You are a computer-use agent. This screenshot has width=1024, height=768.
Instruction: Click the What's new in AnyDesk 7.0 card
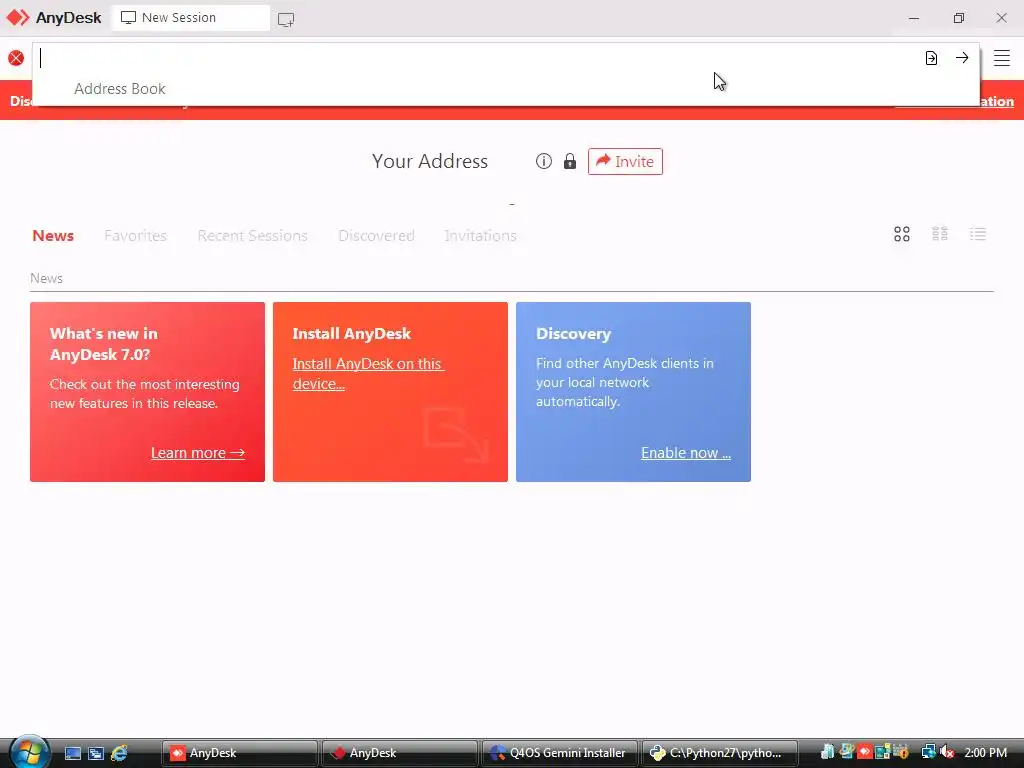coord(148,392)
